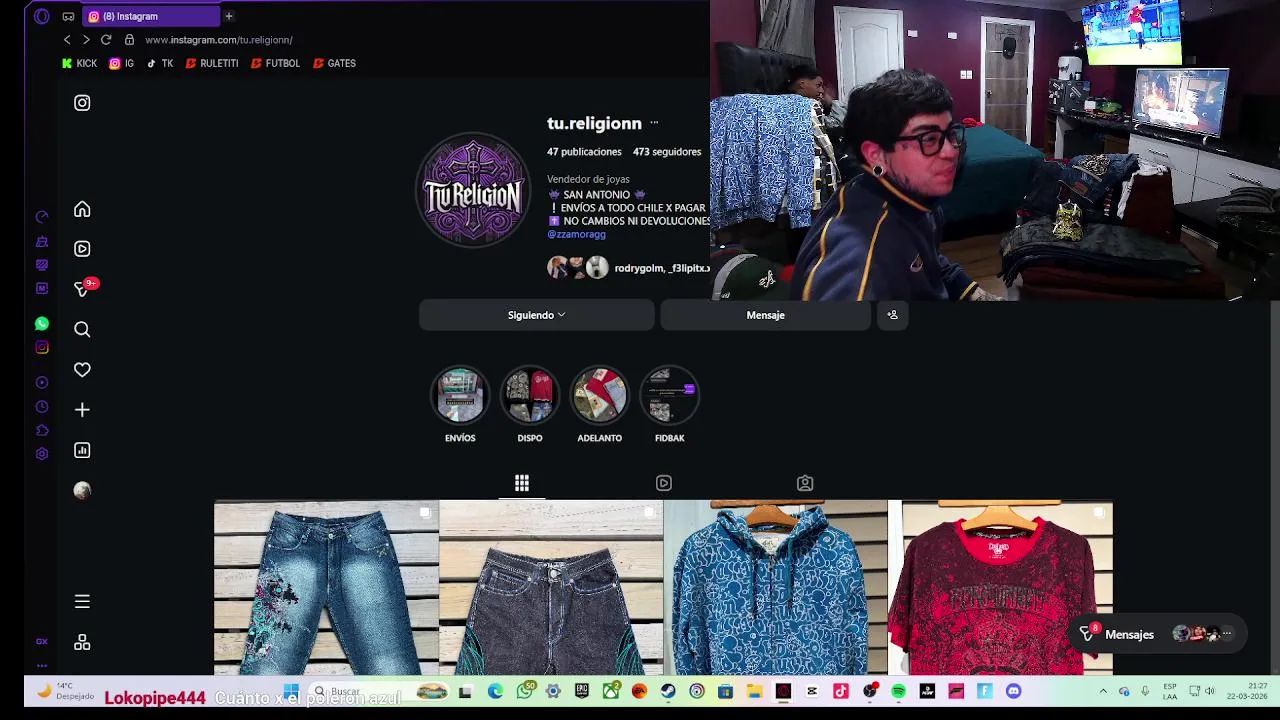Image resolution: width=1280 pixels, height=720 pixels.
Task: Select the Reels tab on the profile
Action: click(x=664, y=483)
